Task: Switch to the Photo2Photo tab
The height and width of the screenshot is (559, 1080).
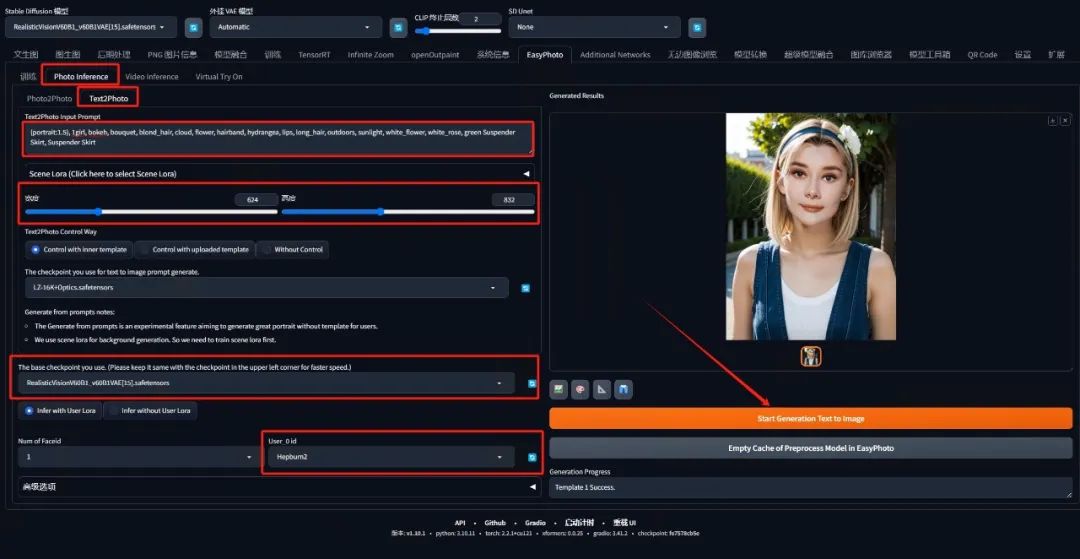Action: (x=49, y=98)
